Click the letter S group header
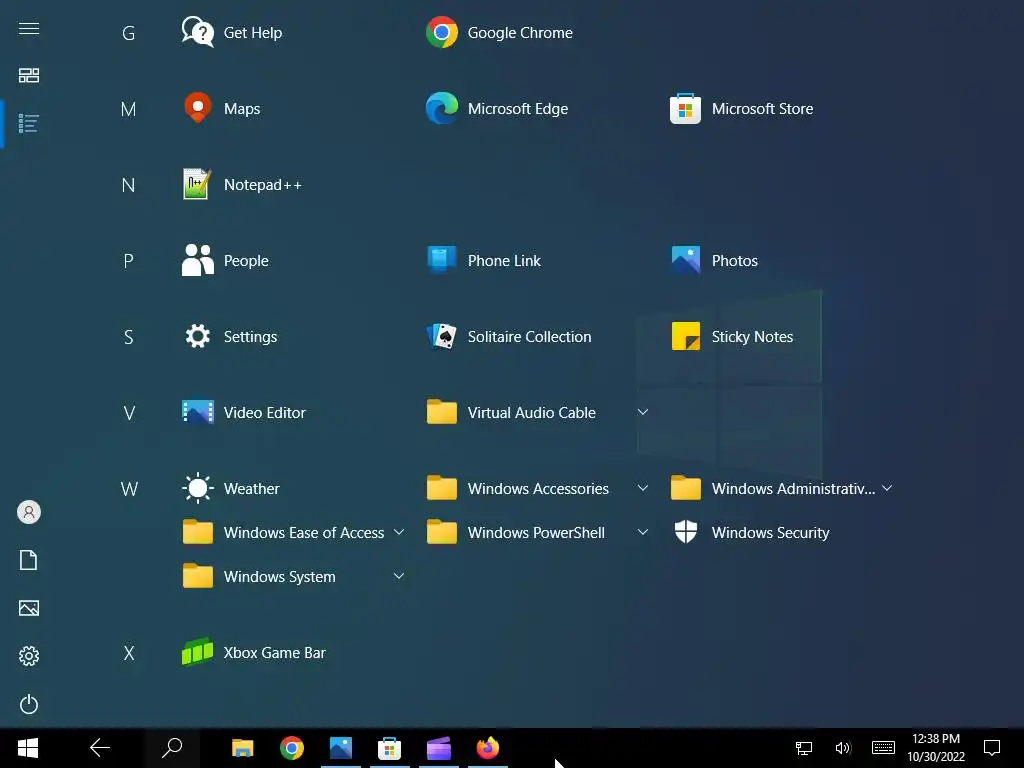 tap(129, 336)
